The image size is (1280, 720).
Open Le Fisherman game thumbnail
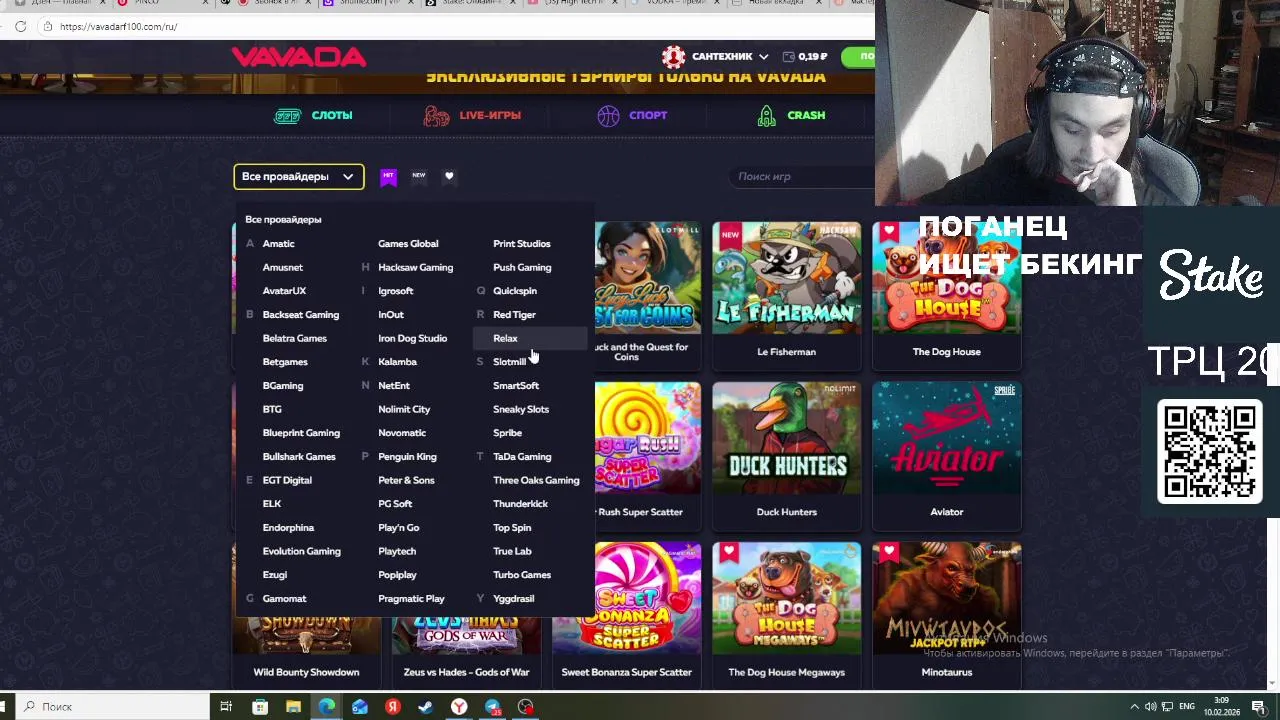pos(787,278)
